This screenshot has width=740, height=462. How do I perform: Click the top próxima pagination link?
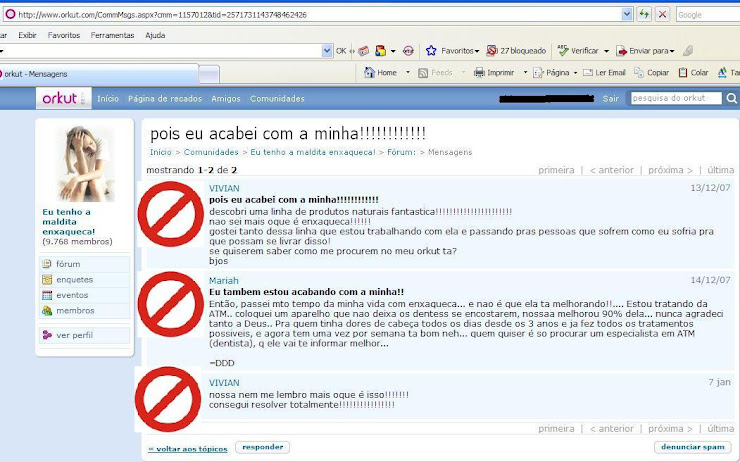(670, 170)
